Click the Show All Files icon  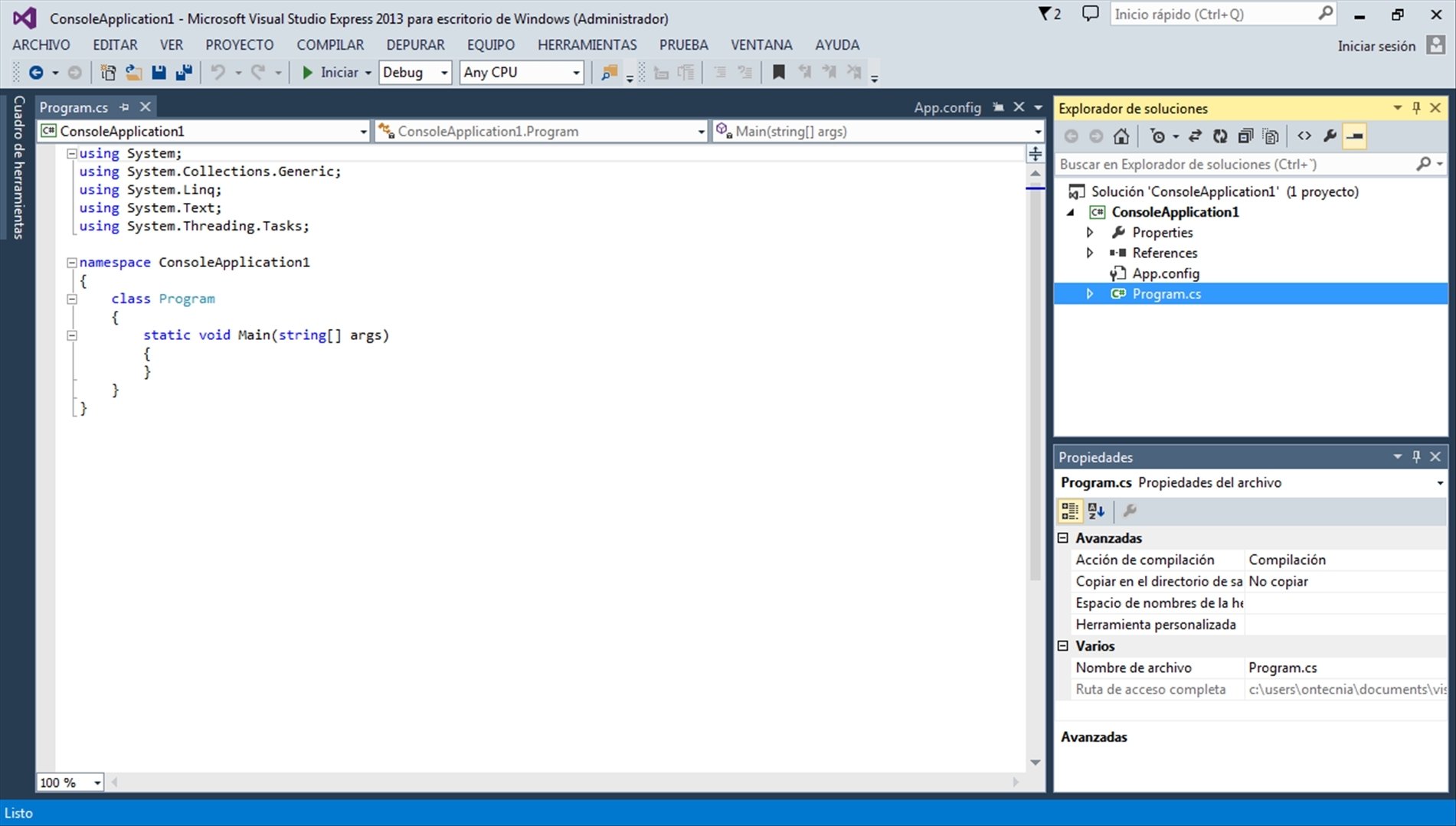(1271, 136)
